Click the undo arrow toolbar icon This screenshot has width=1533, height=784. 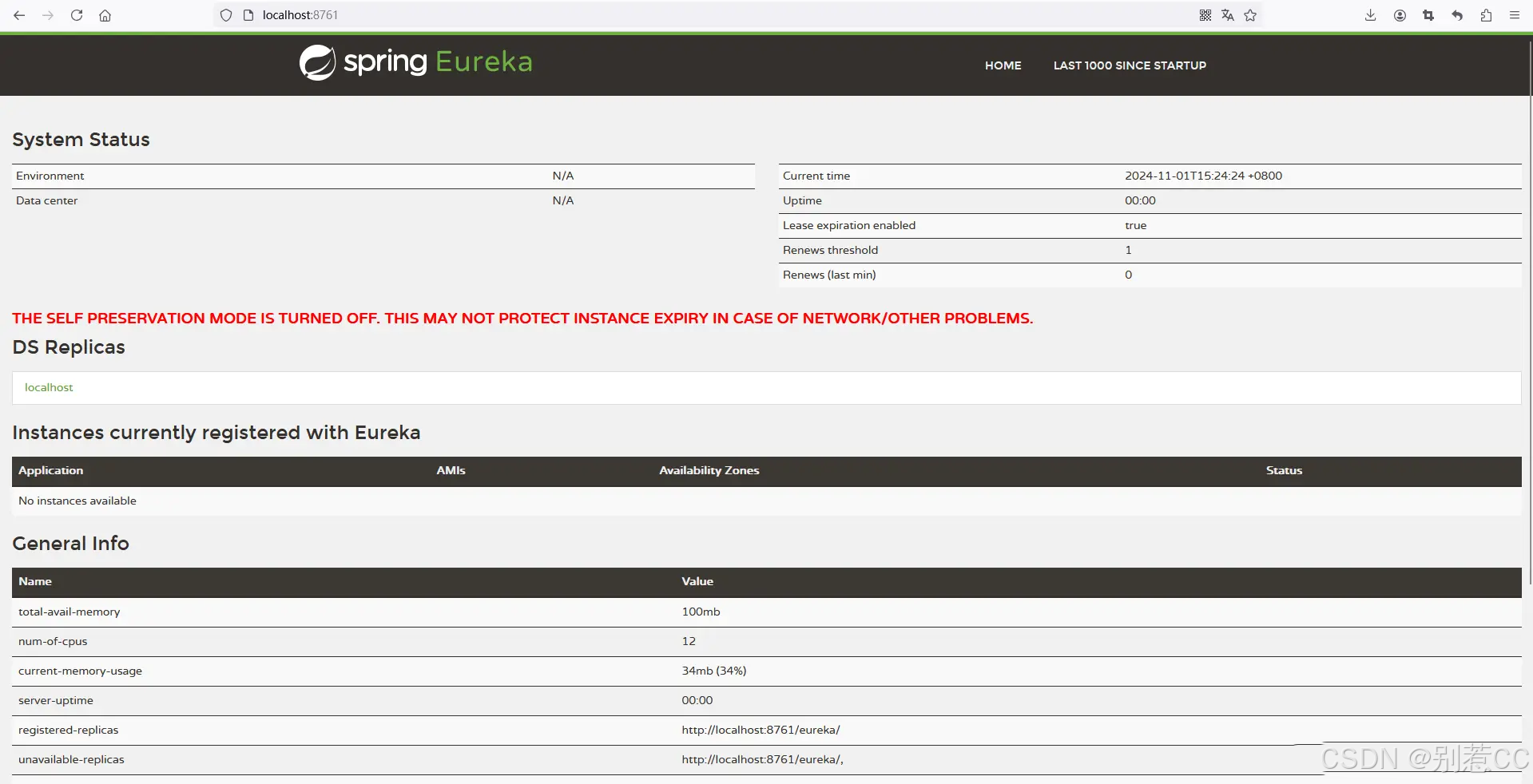(1457, 15)
